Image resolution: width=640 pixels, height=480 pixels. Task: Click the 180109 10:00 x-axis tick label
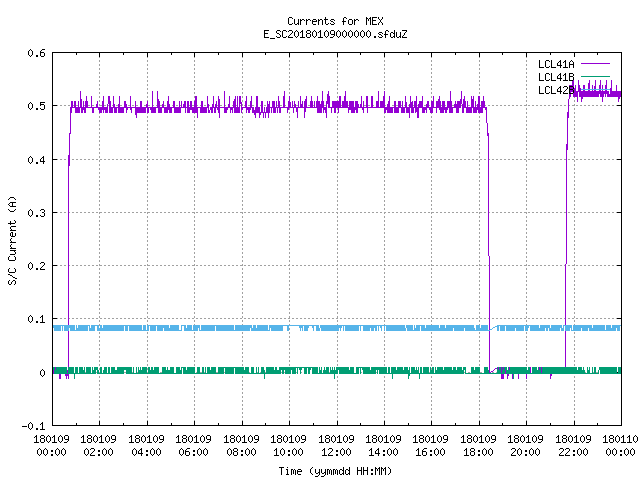pyautogui.click(x=289, y=446)
